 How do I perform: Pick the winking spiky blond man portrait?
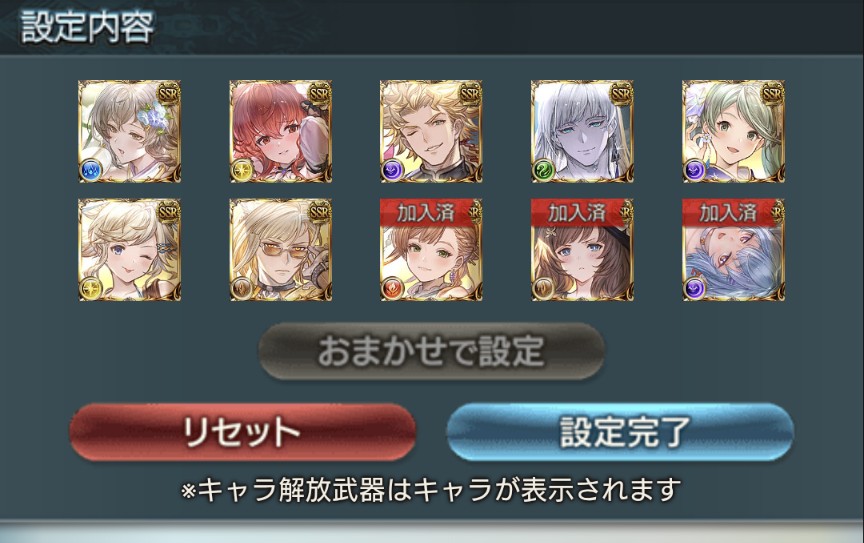431,131
